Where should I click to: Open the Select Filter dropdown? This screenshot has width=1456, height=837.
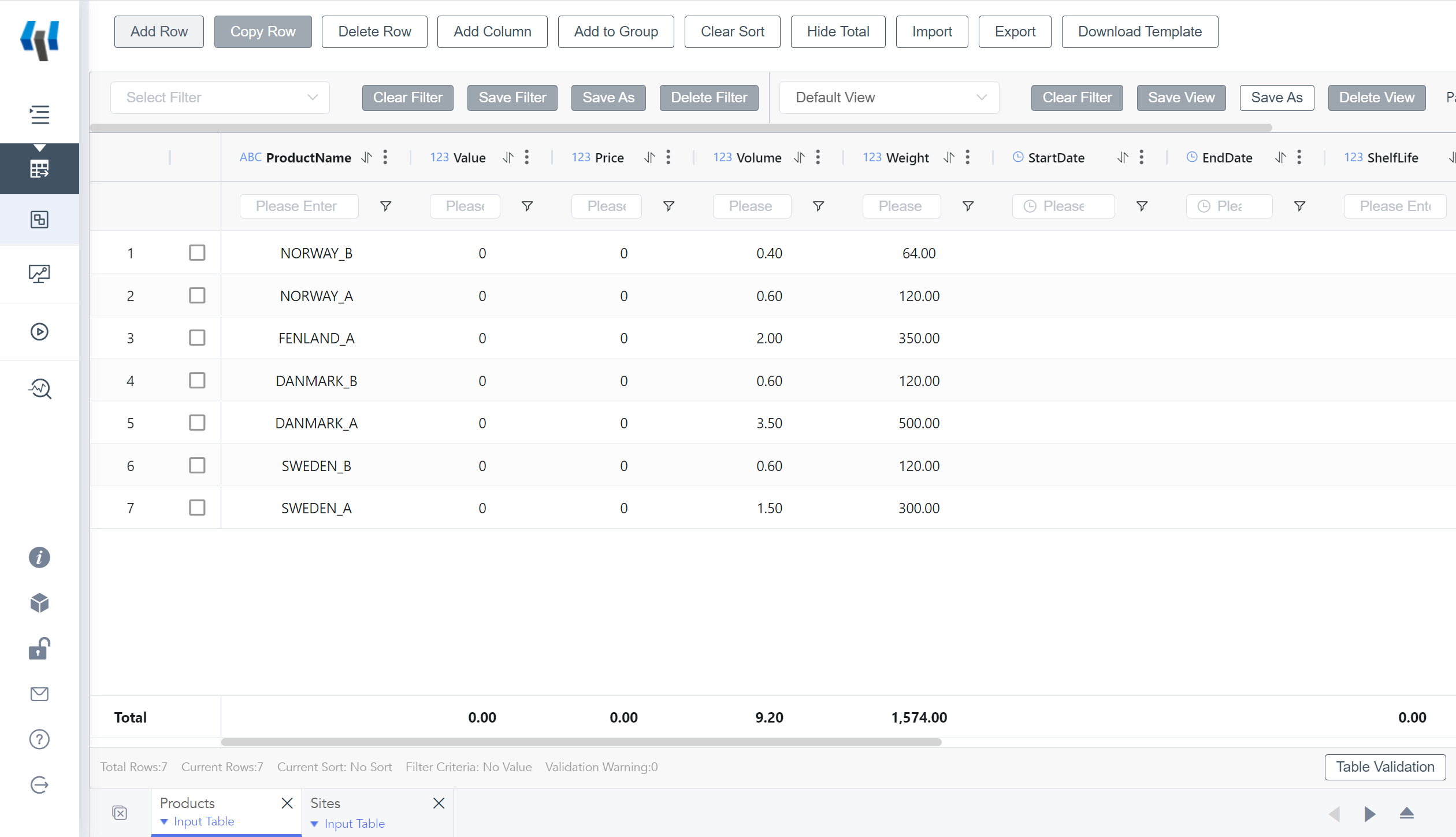click(x=220, y=98)
